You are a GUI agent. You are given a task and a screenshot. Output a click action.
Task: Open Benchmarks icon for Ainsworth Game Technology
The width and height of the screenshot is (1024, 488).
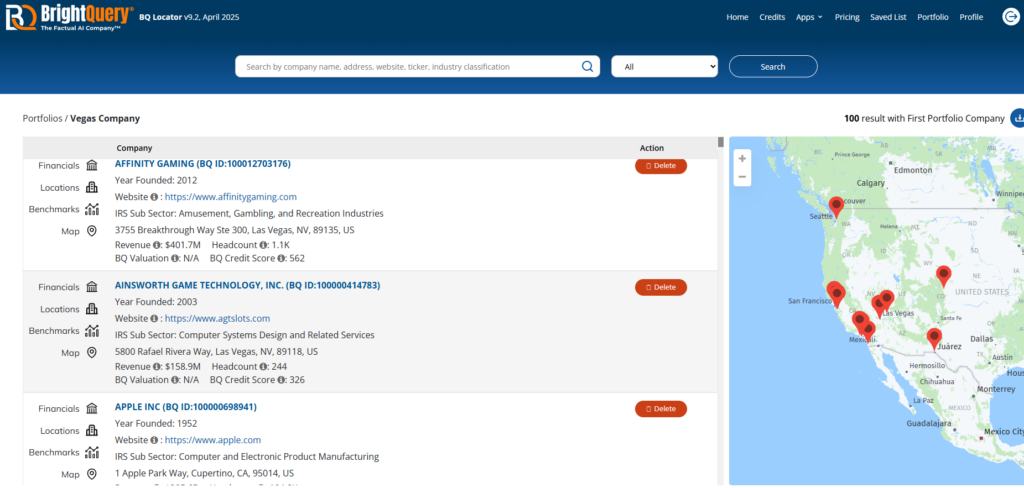92,331
